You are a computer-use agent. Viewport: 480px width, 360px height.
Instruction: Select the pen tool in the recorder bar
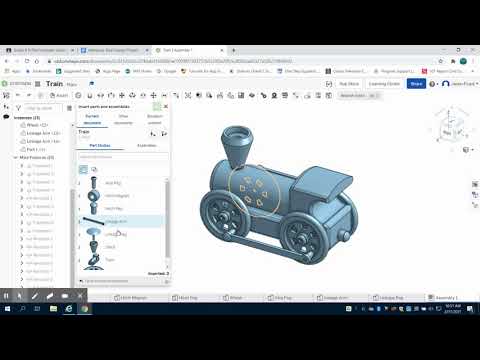click(x=35, y=296)
